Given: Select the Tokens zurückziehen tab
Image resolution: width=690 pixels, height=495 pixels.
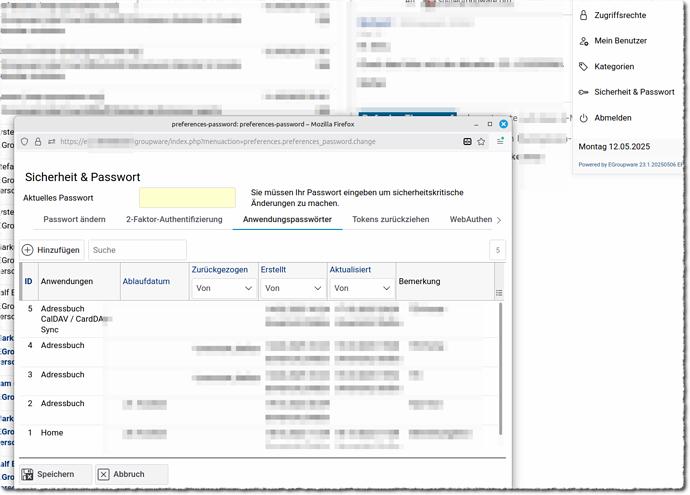Looking at the screenshot, I should point(390,219).
